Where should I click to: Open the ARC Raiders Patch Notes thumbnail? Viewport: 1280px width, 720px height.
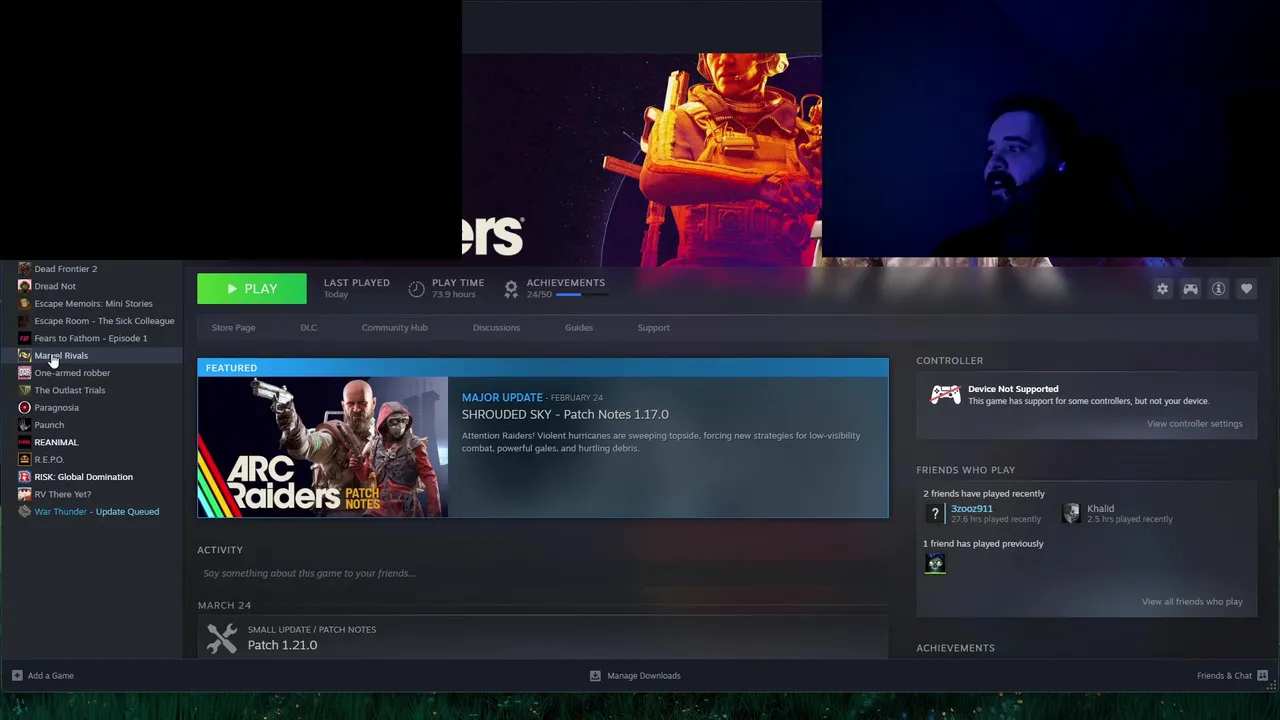322,447
